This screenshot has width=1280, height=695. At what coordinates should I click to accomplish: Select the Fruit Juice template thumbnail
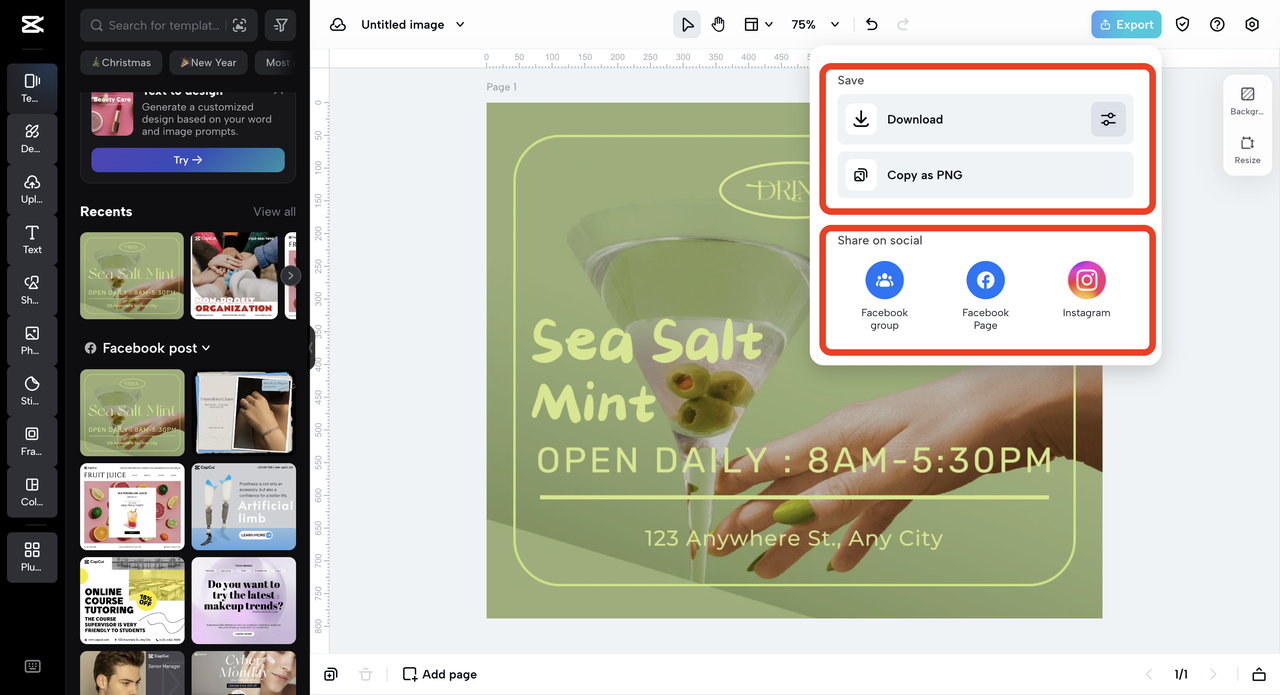click(x=132, y=506)
